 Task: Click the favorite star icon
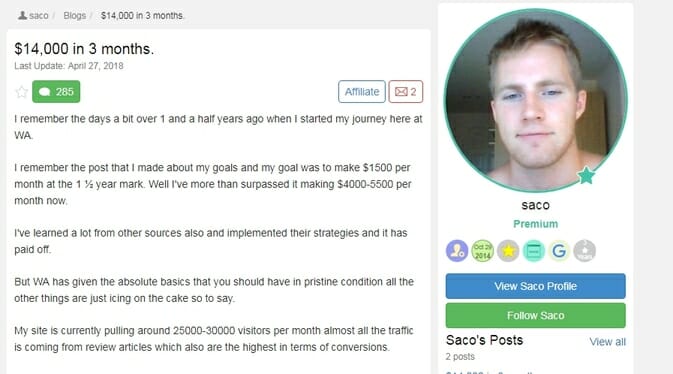21,92
